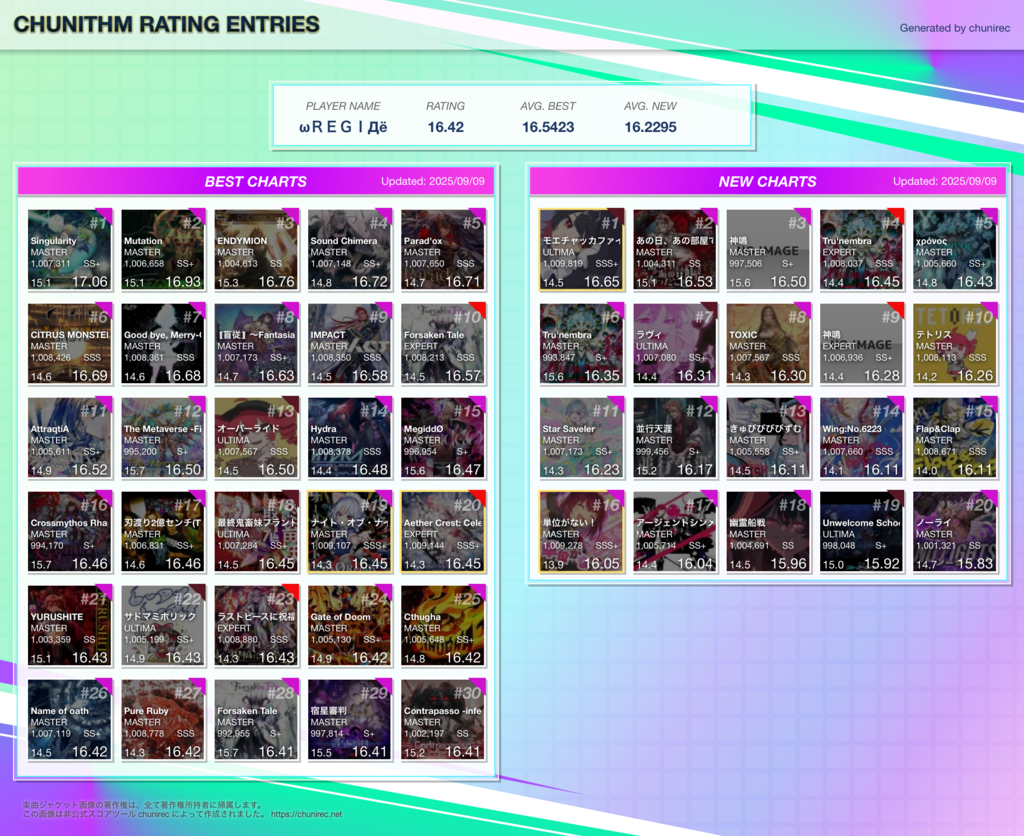Select the Hydra song card

pos(350,438)
